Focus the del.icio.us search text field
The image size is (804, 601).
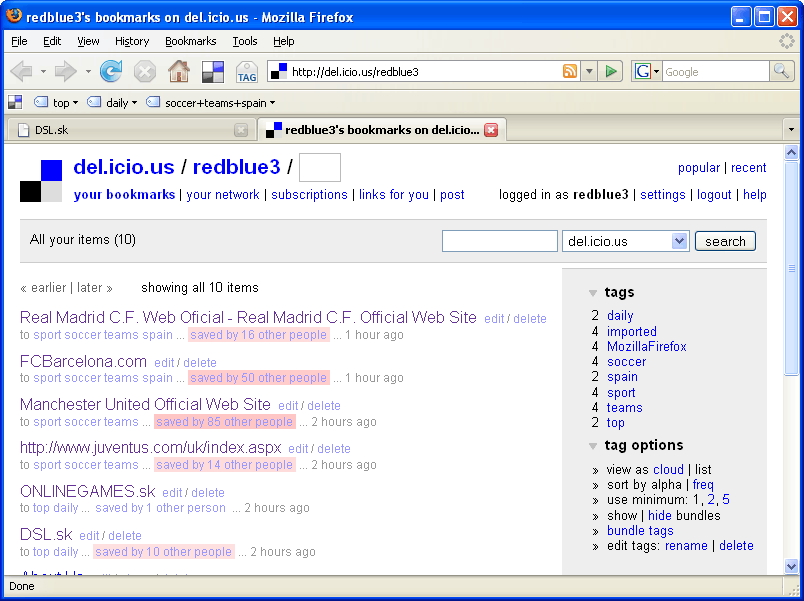click(499, 241)
